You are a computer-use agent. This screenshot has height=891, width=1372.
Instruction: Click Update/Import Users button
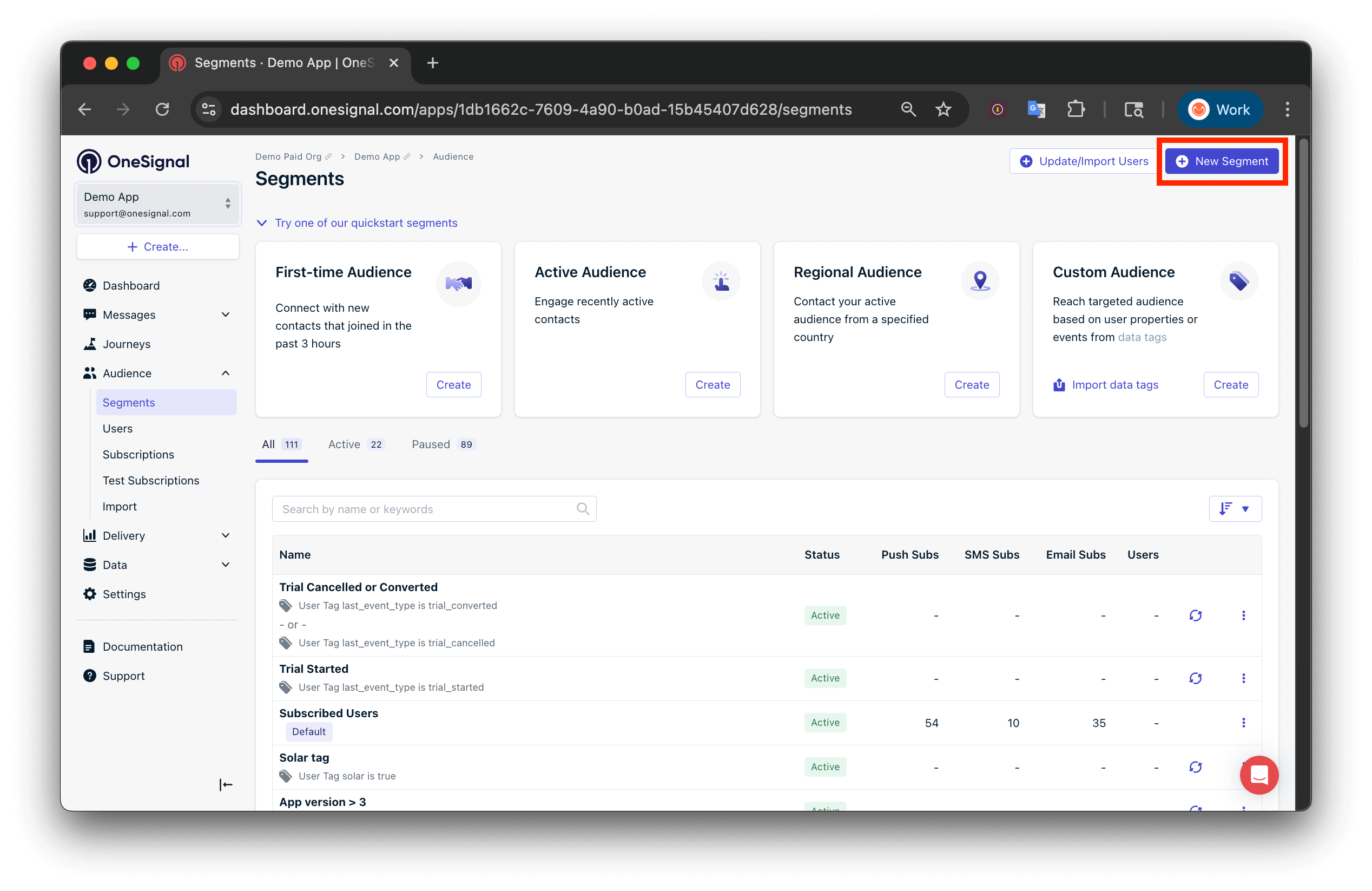coord(1083,161)
